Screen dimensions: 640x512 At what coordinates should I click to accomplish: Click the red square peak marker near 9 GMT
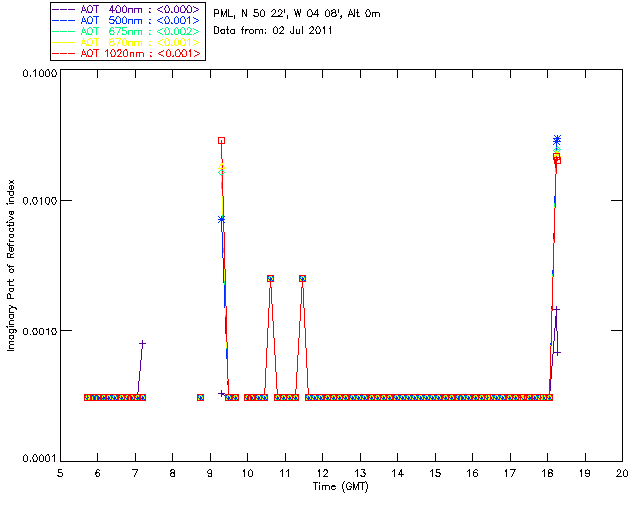[x=221, y=140]
